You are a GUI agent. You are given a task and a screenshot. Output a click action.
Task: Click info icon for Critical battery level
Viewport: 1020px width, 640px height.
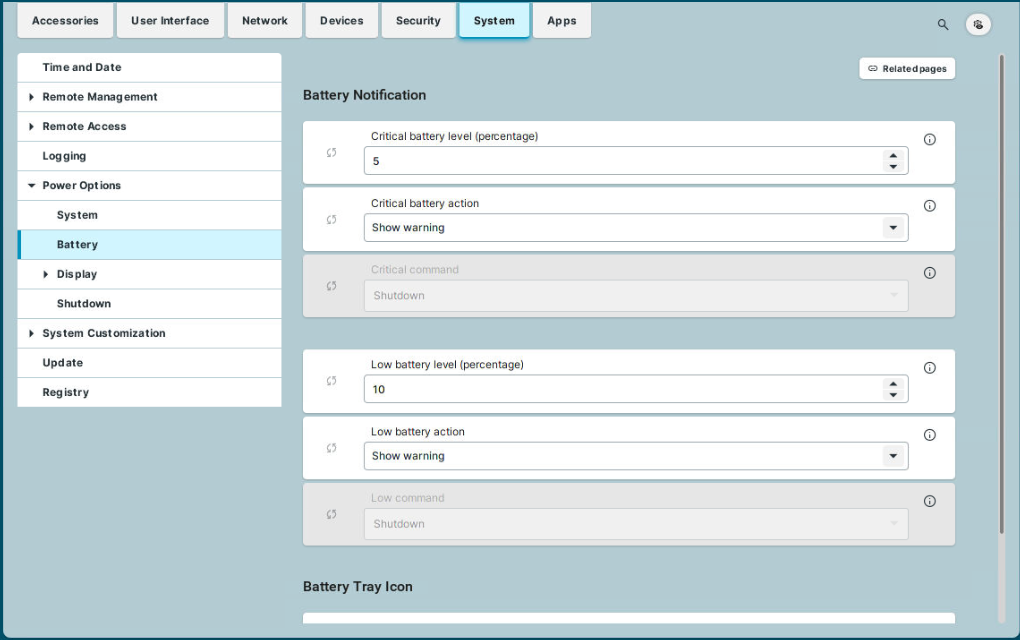929,140
